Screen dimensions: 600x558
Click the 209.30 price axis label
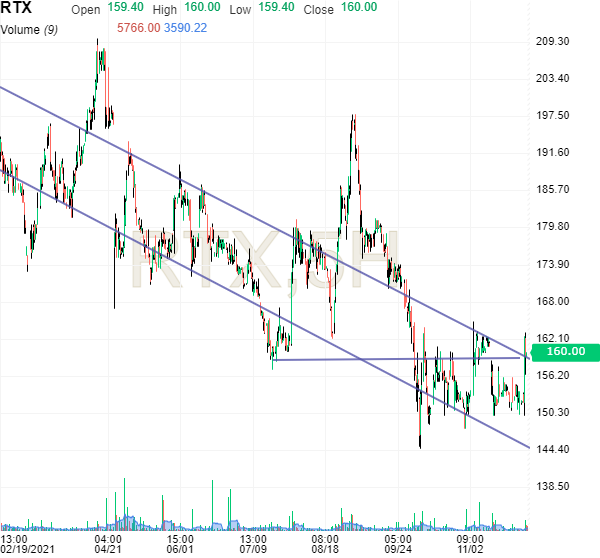coord(553,41)
